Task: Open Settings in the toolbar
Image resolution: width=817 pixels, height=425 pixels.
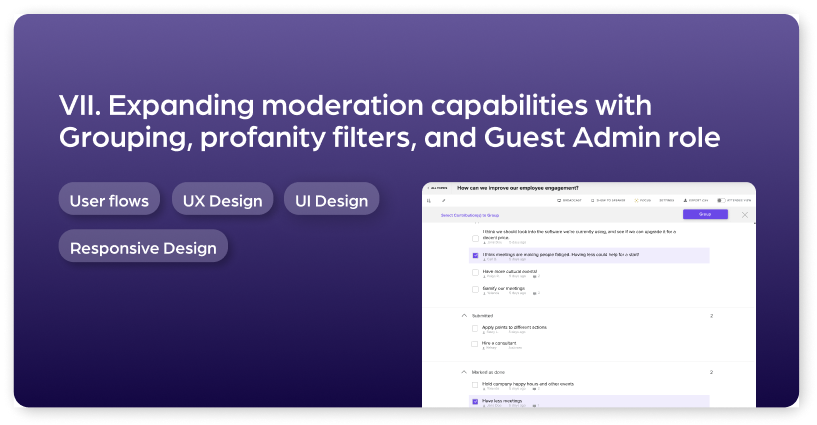Action: point(666,201)
